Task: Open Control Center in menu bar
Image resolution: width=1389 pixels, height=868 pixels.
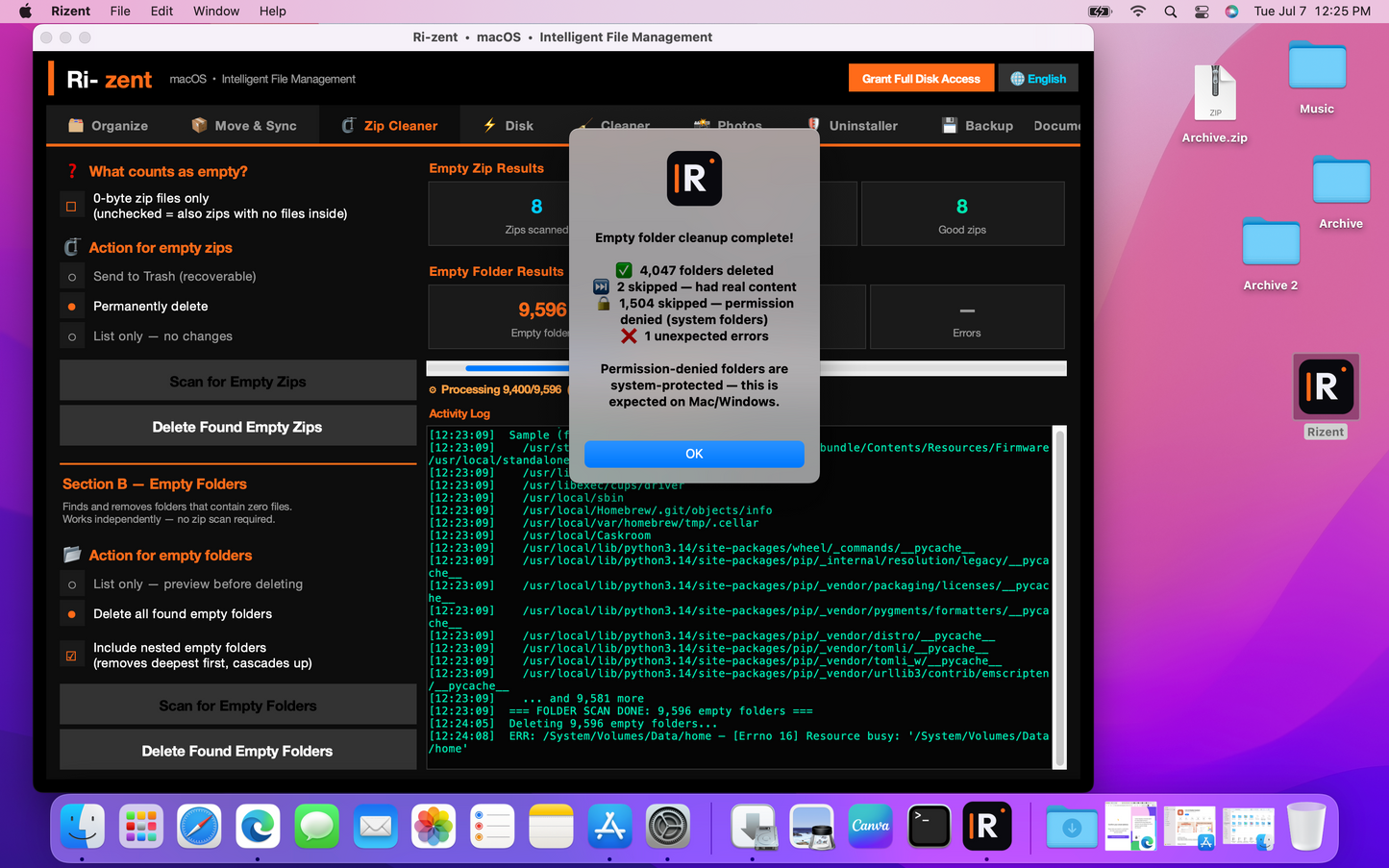Action: click(1202, 12)
